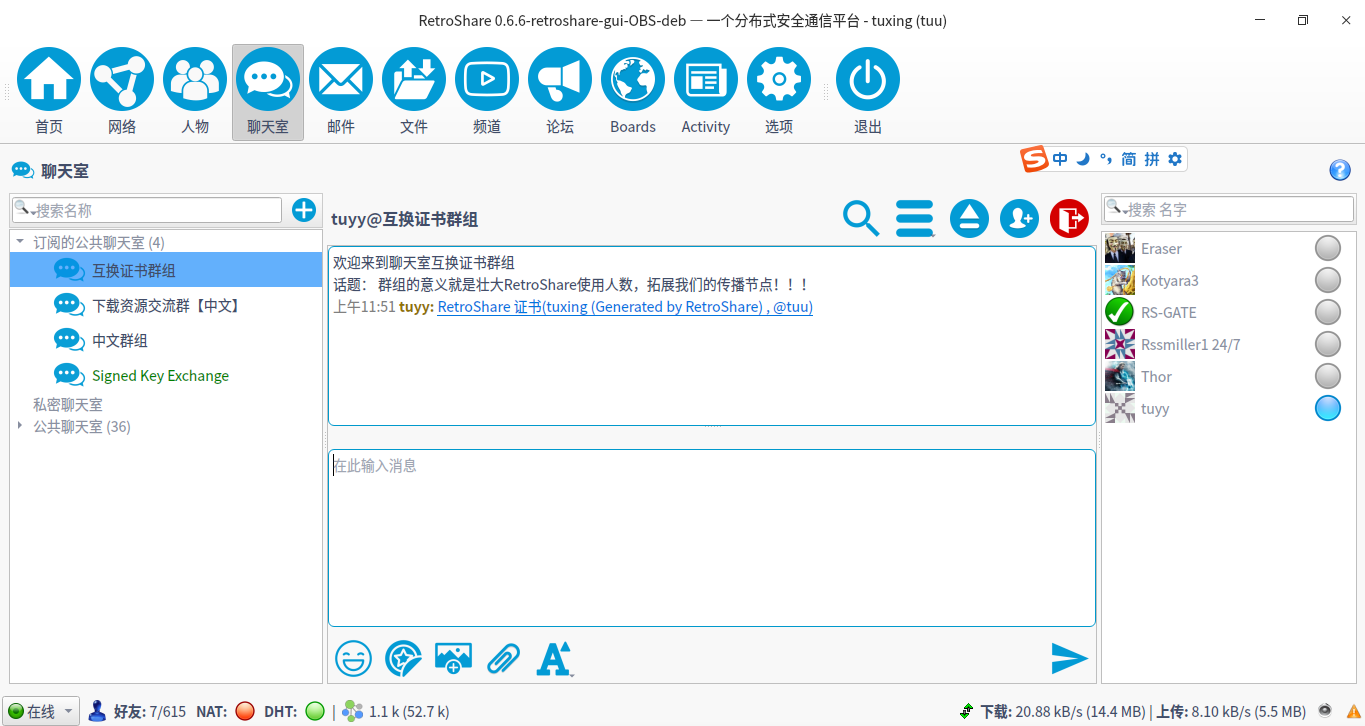
Task: Click the 下载 download rate in status bar
Action: pyautogui.click(x=1062, y=712)
